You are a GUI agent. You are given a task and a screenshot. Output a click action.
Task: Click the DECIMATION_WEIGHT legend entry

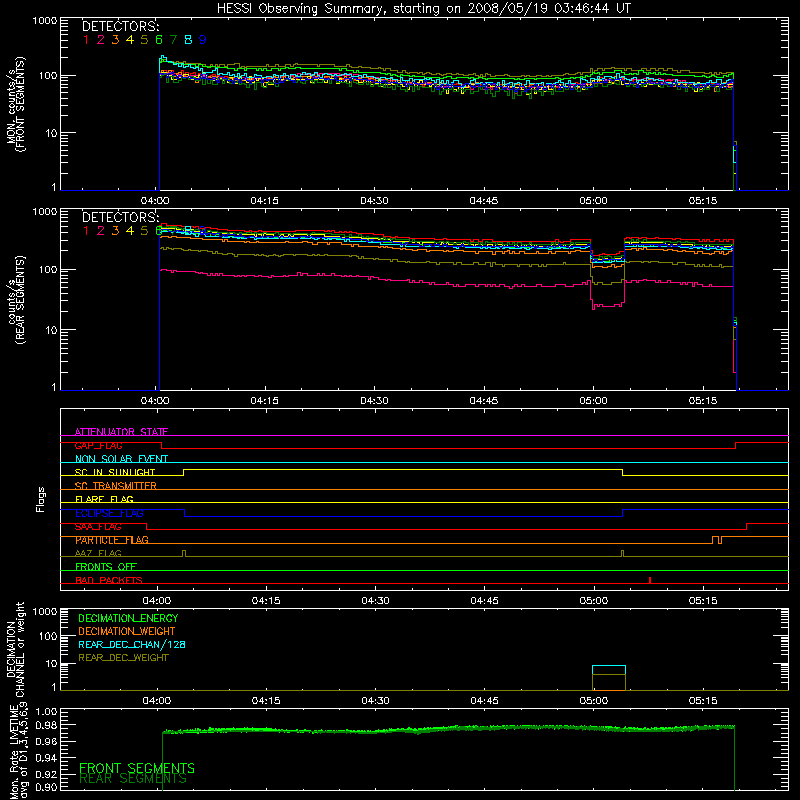pyautogui.click(x=127, y=631)
